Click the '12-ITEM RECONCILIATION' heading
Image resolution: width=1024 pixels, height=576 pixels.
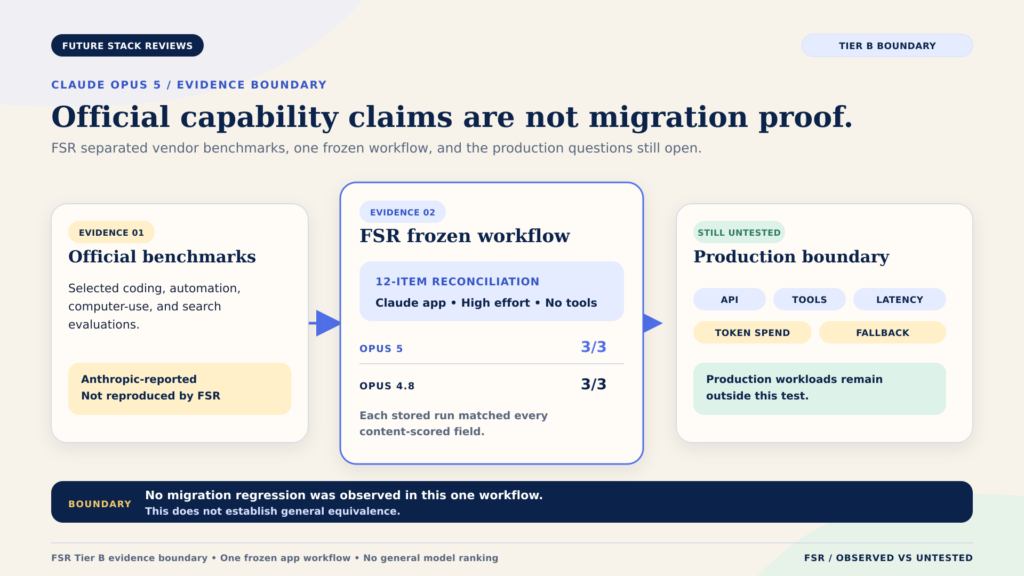click(x=457, y=281)
